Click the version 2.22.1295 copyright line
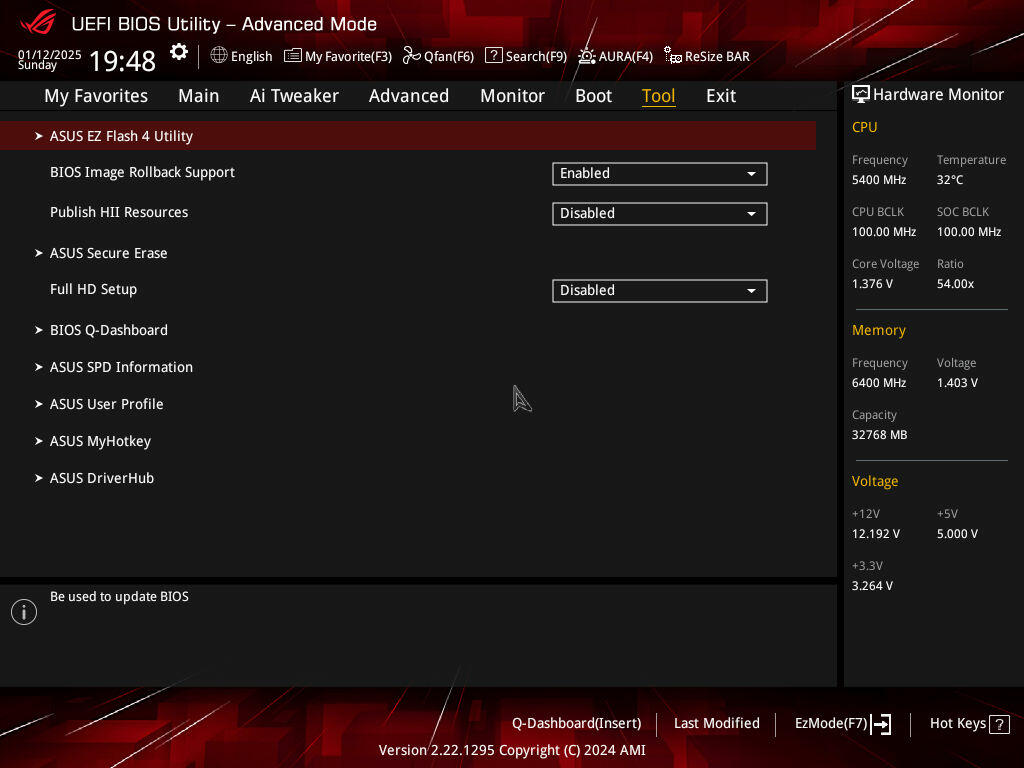This screenshot has height=768, width=1024. point(512,750)
